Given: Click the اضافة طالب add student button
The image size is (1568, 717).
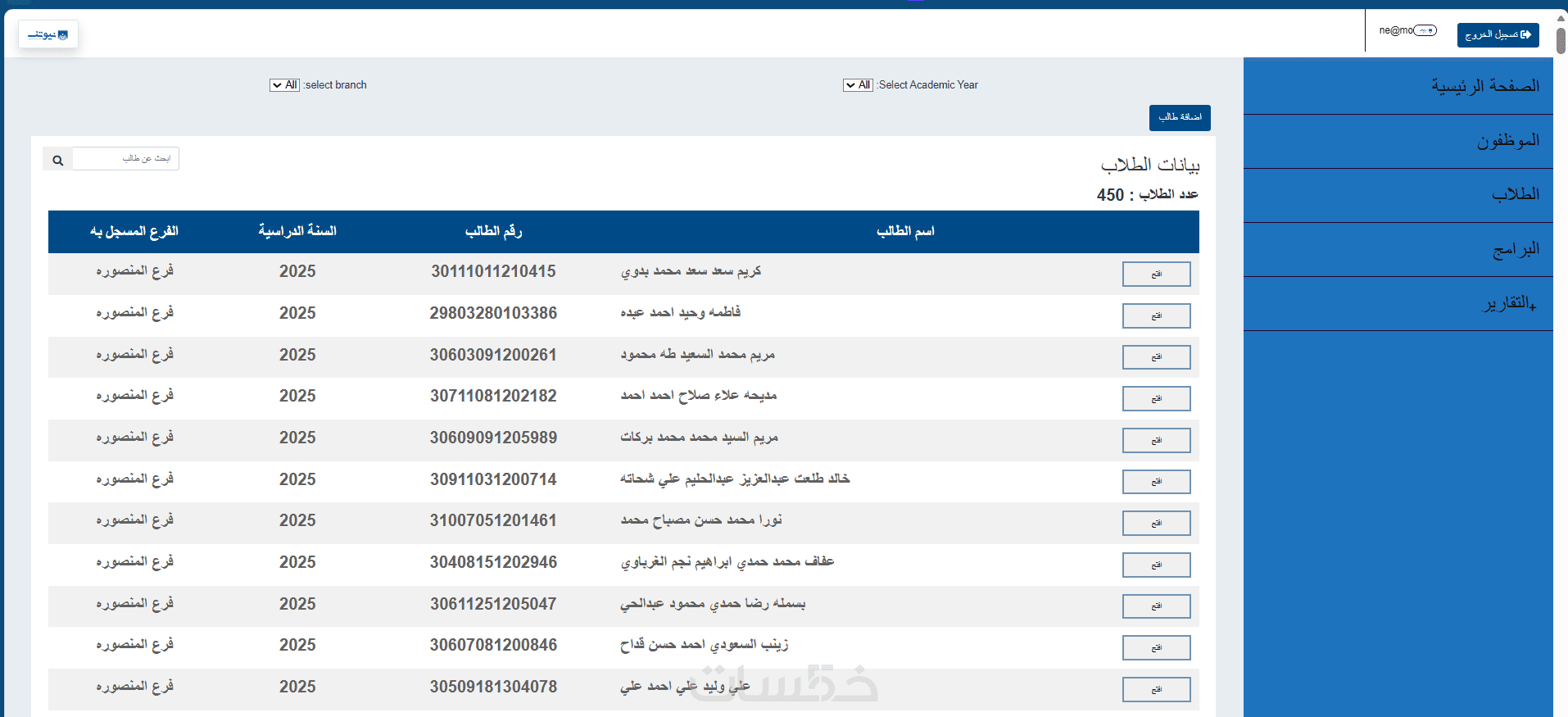Looking at the screenshot, I should pos(1180,117).
